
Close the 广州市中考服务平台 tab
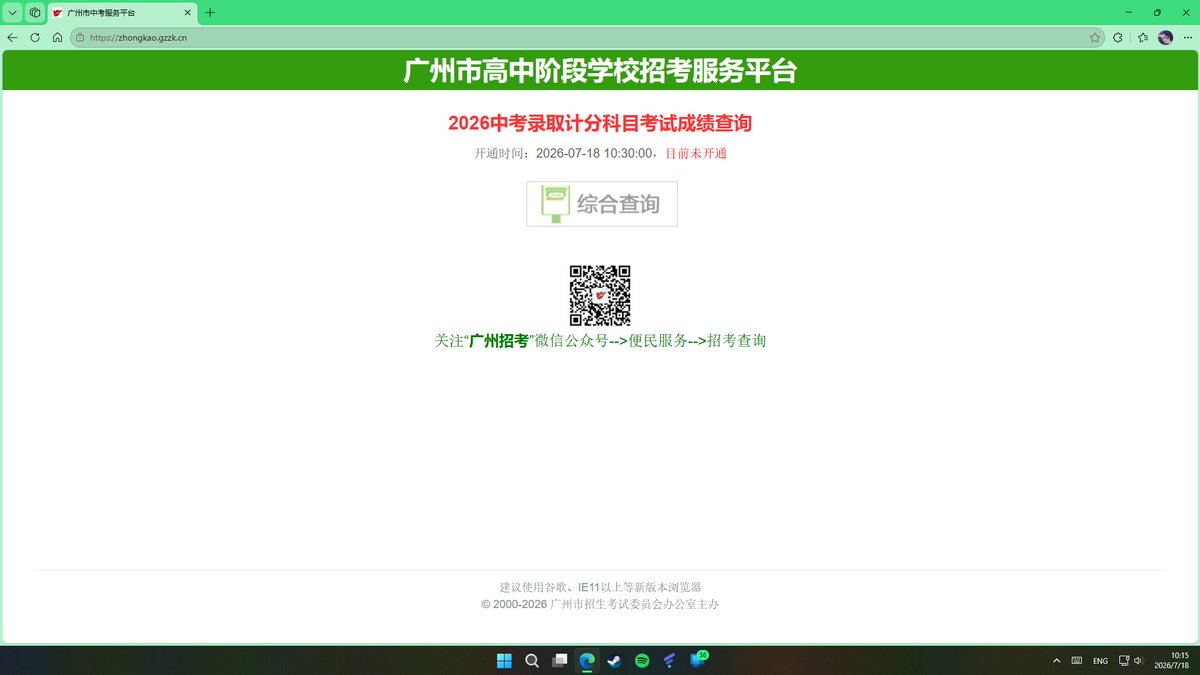pos(187,13)
